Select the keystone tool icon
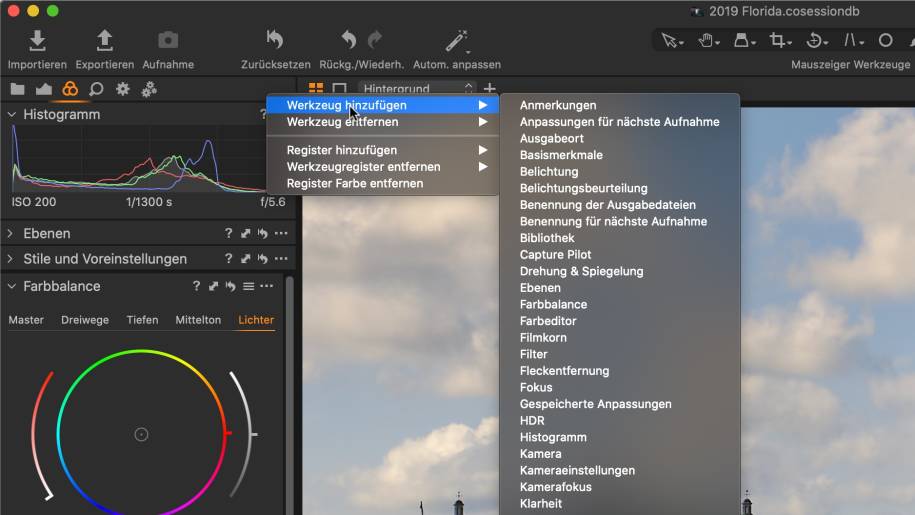The height and width of the screenshot is (515, 915). pyautogui.click(x=853, y=40)
